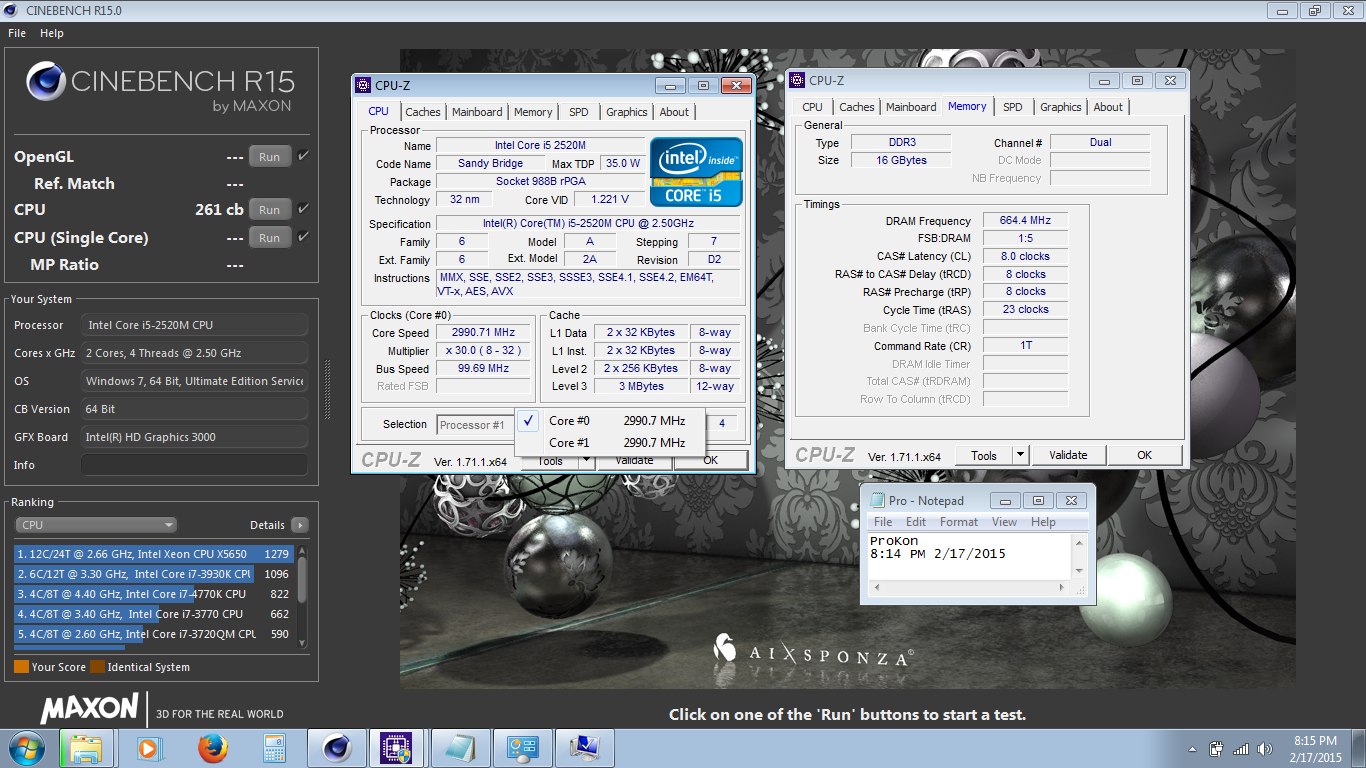This screenshot has width=1366, height=768.
Task: Click Tools button in CPU-Z Memory window
Action: (984, 455)
